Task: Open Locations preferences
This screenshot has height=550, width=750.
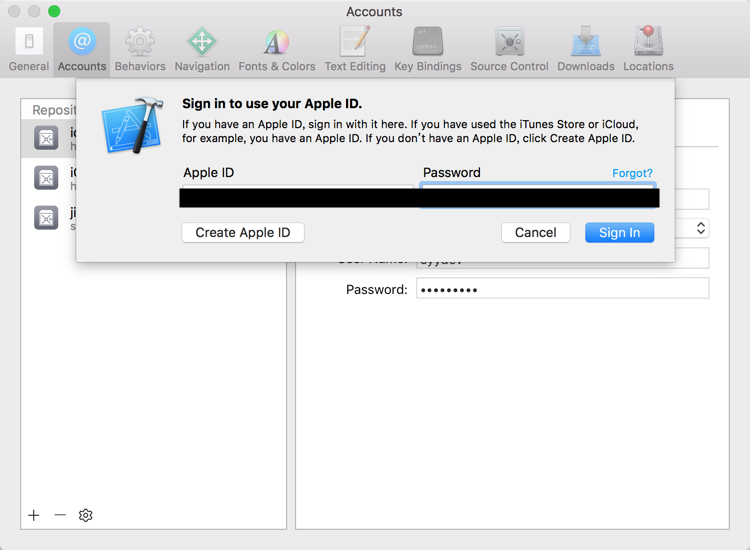Action: tap(648, 50)
